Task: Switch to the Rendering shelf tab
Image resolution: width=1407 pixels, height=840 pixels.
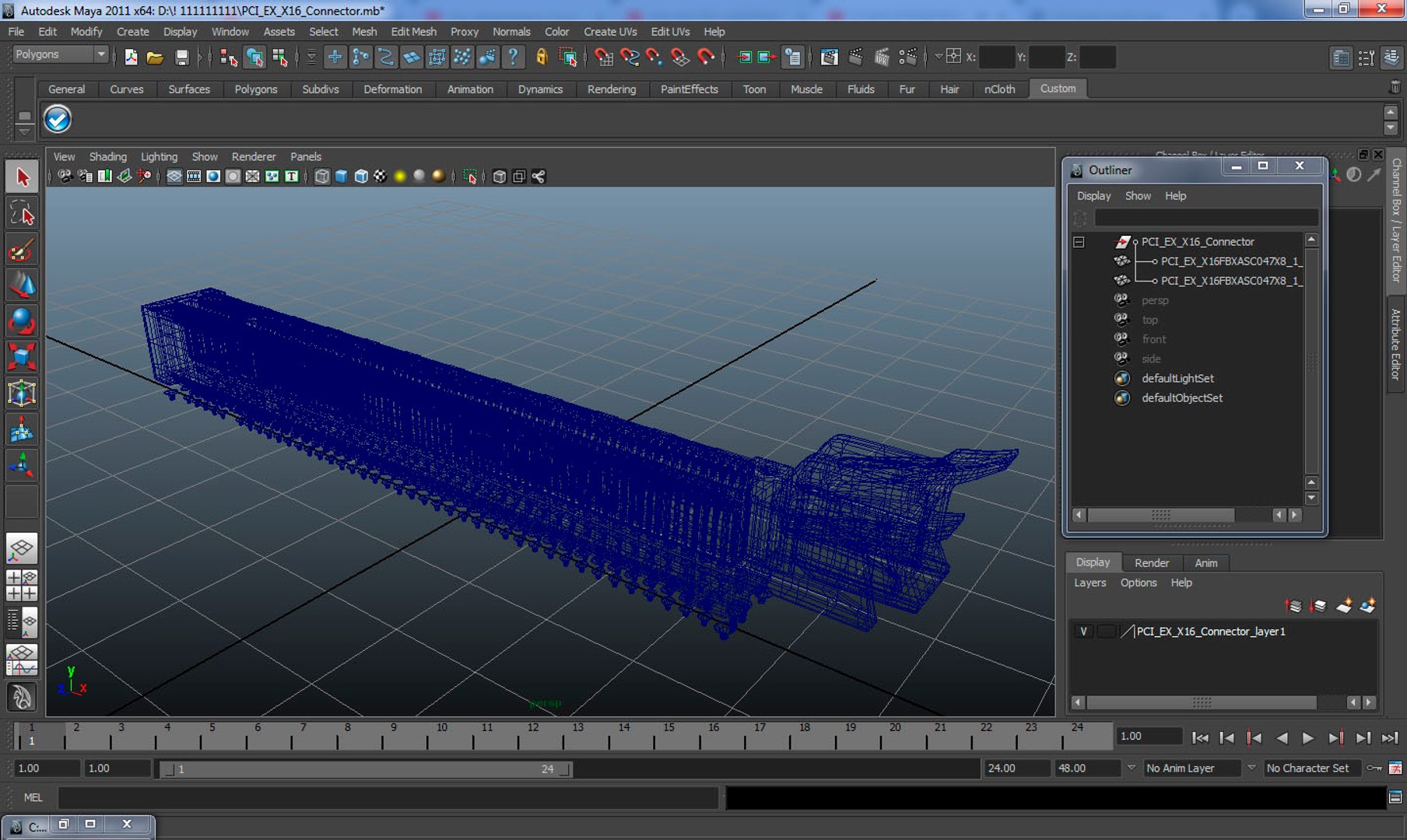Action: point(611,89)
